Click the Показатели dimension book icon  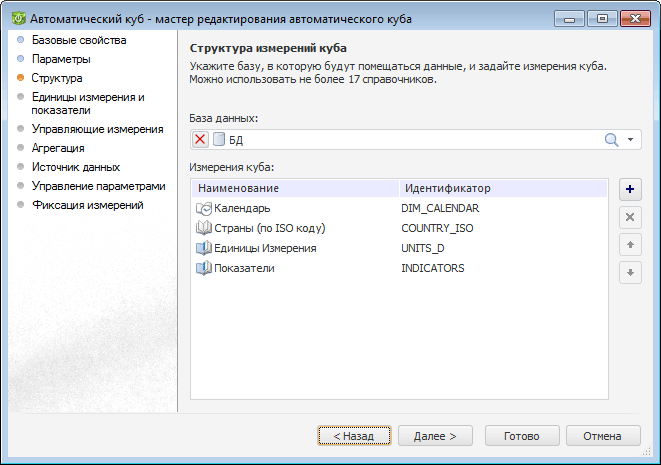tap(204, 268)
